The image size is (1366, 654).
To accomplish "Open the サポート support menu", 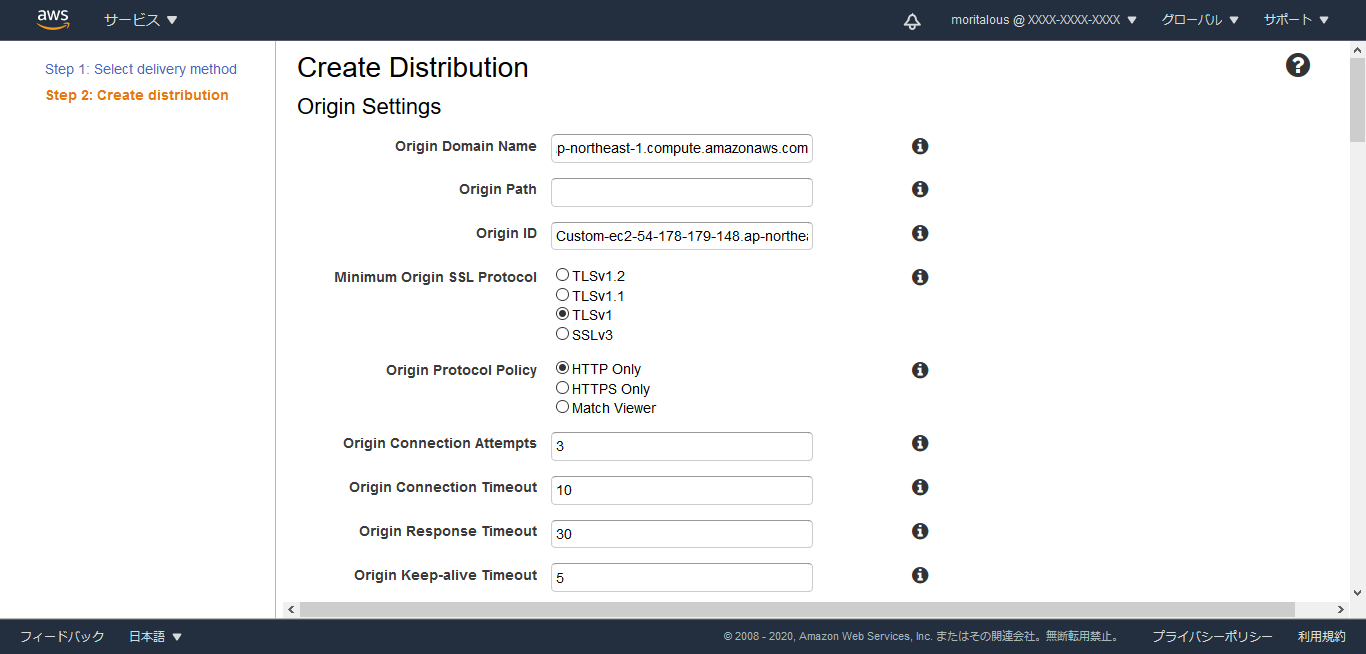I will pos(1295,20).
